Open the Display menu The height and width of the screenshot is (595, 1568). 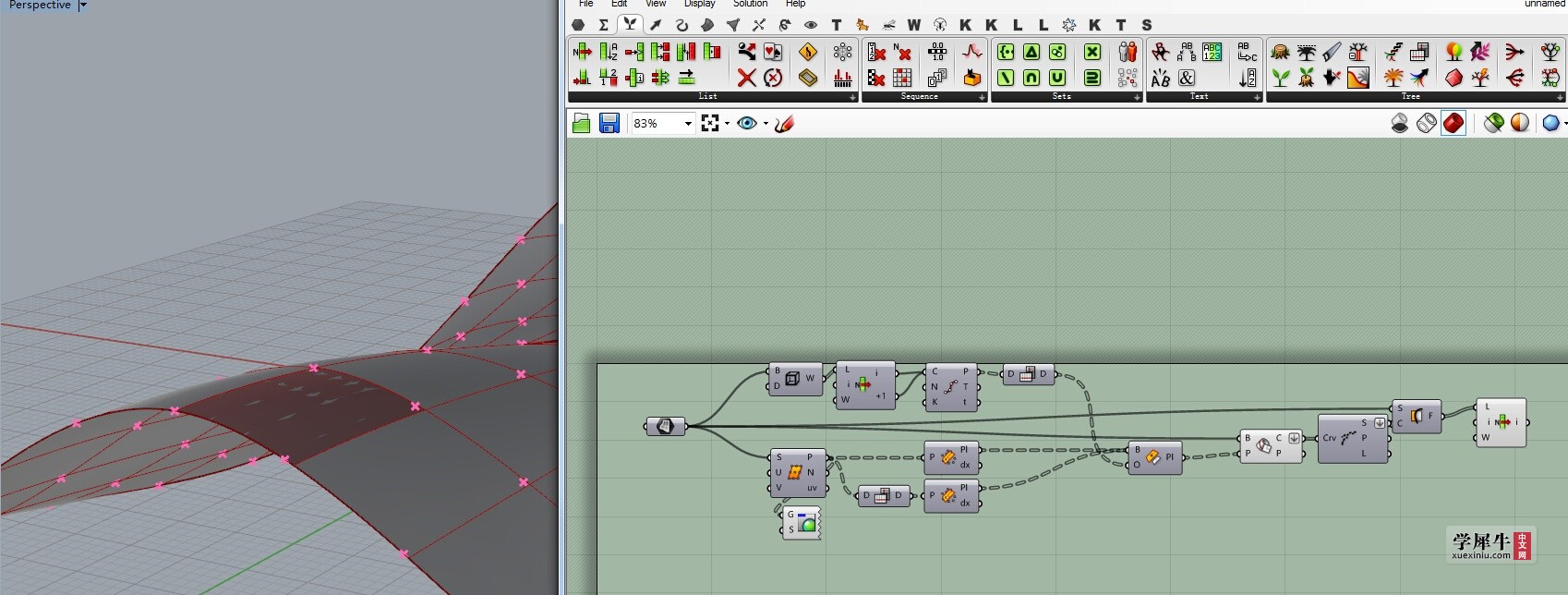tap(699, 4)
